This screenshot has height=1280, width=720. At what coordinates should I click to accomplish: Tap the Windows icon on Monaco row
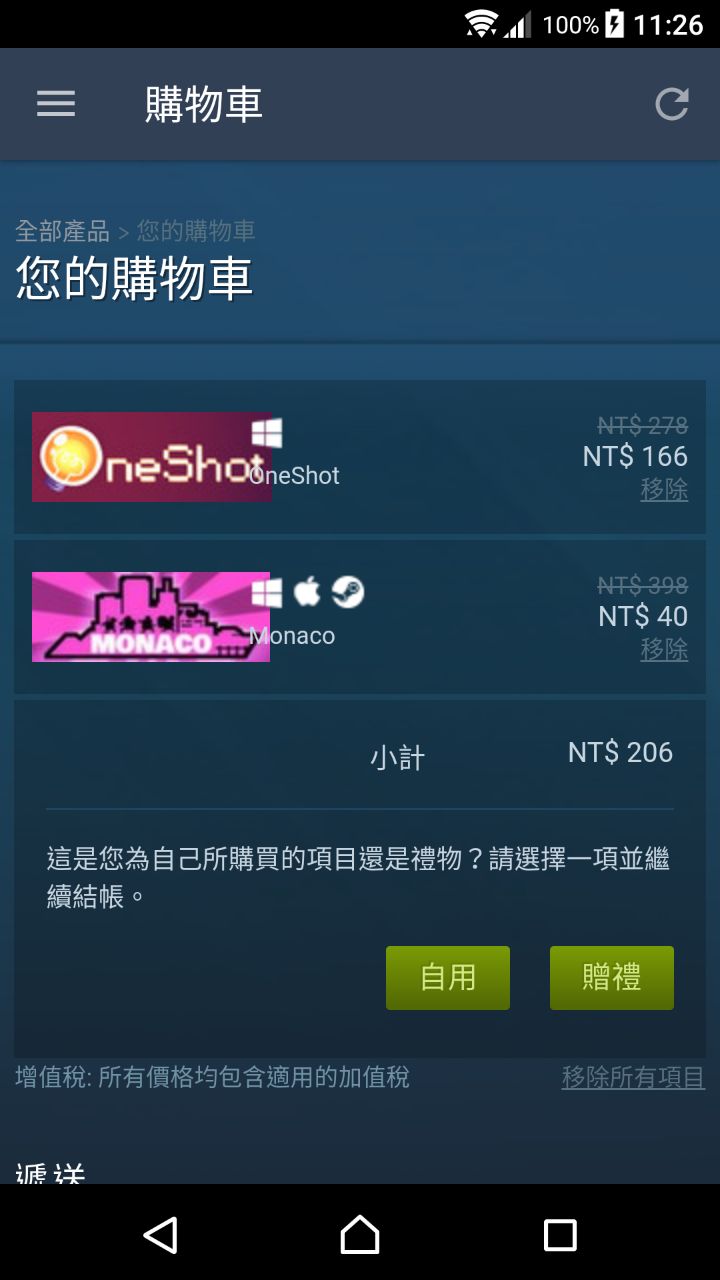[267, 593]
